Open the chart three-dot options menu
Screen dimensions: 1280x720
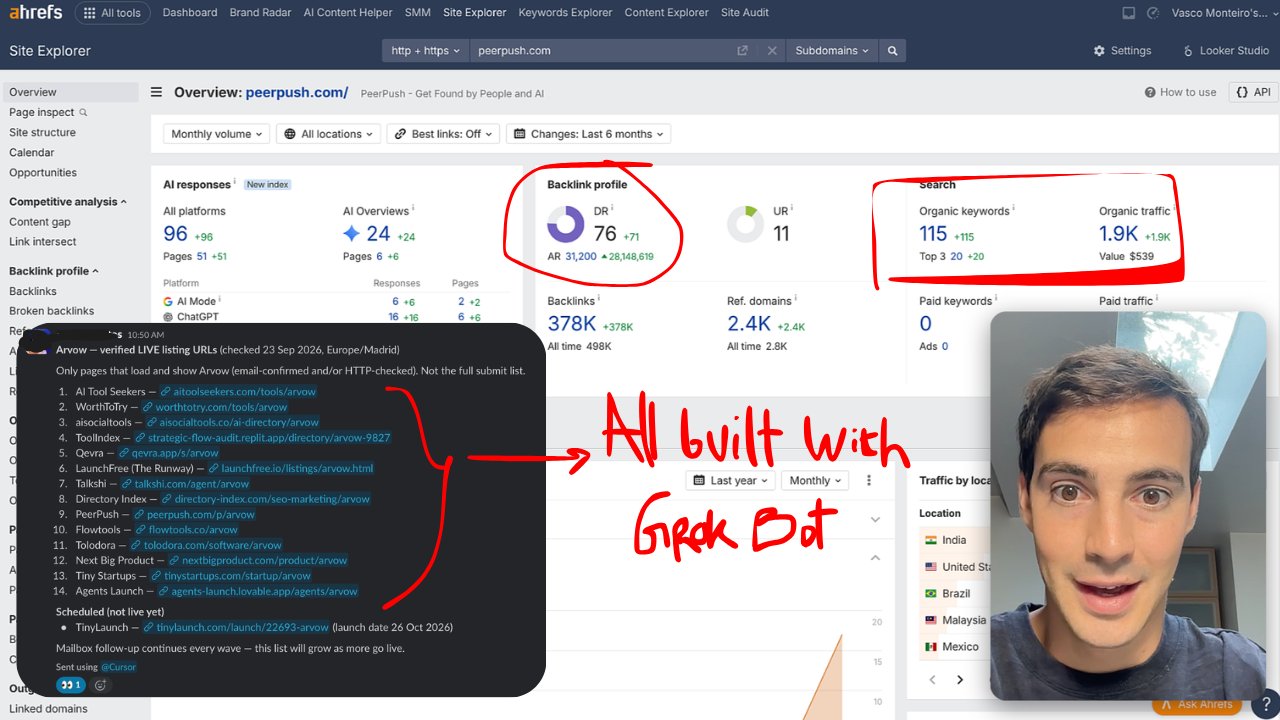[868, 481]
